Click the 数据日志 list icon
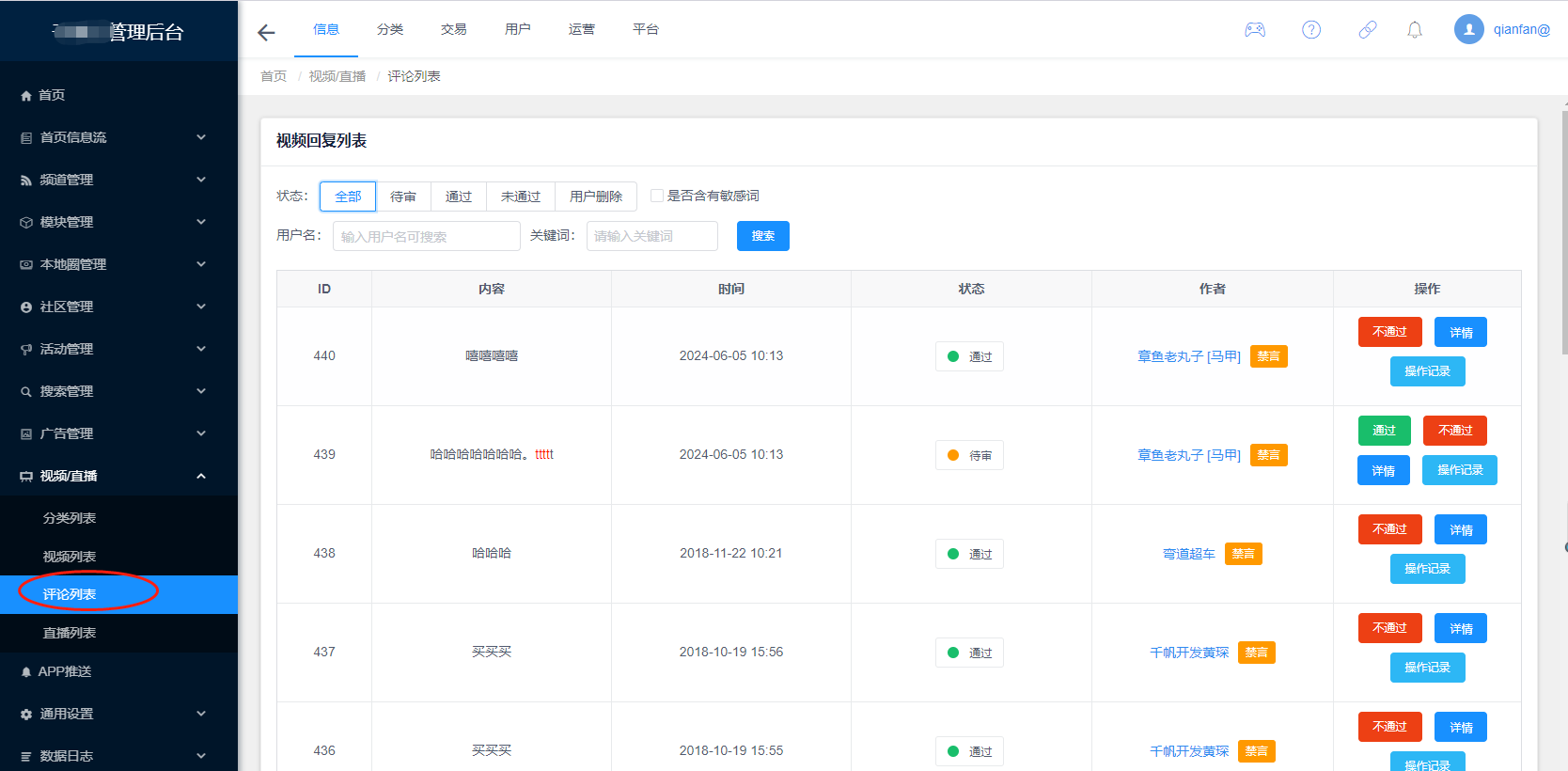This screenshot has width=1568, height=771. coord(26,757)
